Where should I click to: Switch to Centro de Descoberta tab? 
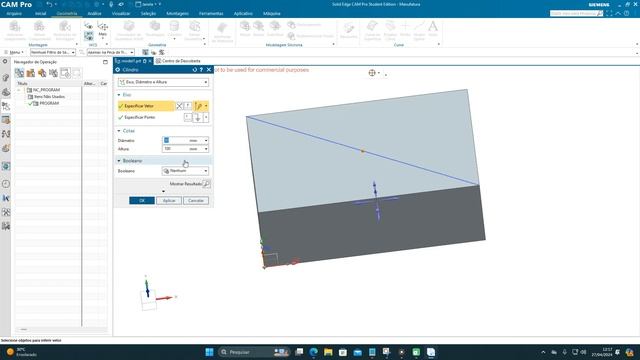[181, 61]
